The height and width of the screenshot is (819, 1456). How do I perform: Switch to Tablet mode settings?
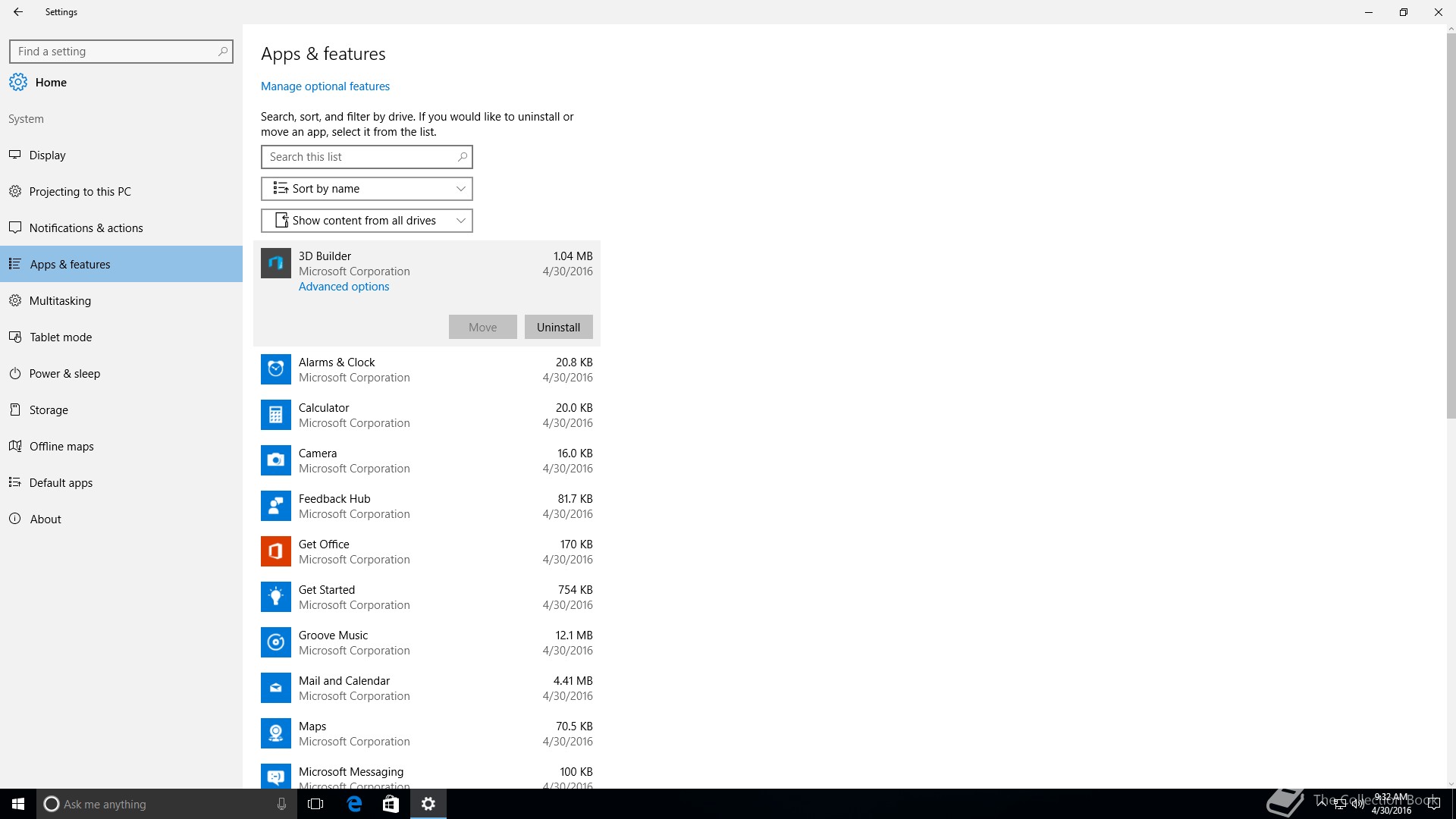[x=121, y=337]
